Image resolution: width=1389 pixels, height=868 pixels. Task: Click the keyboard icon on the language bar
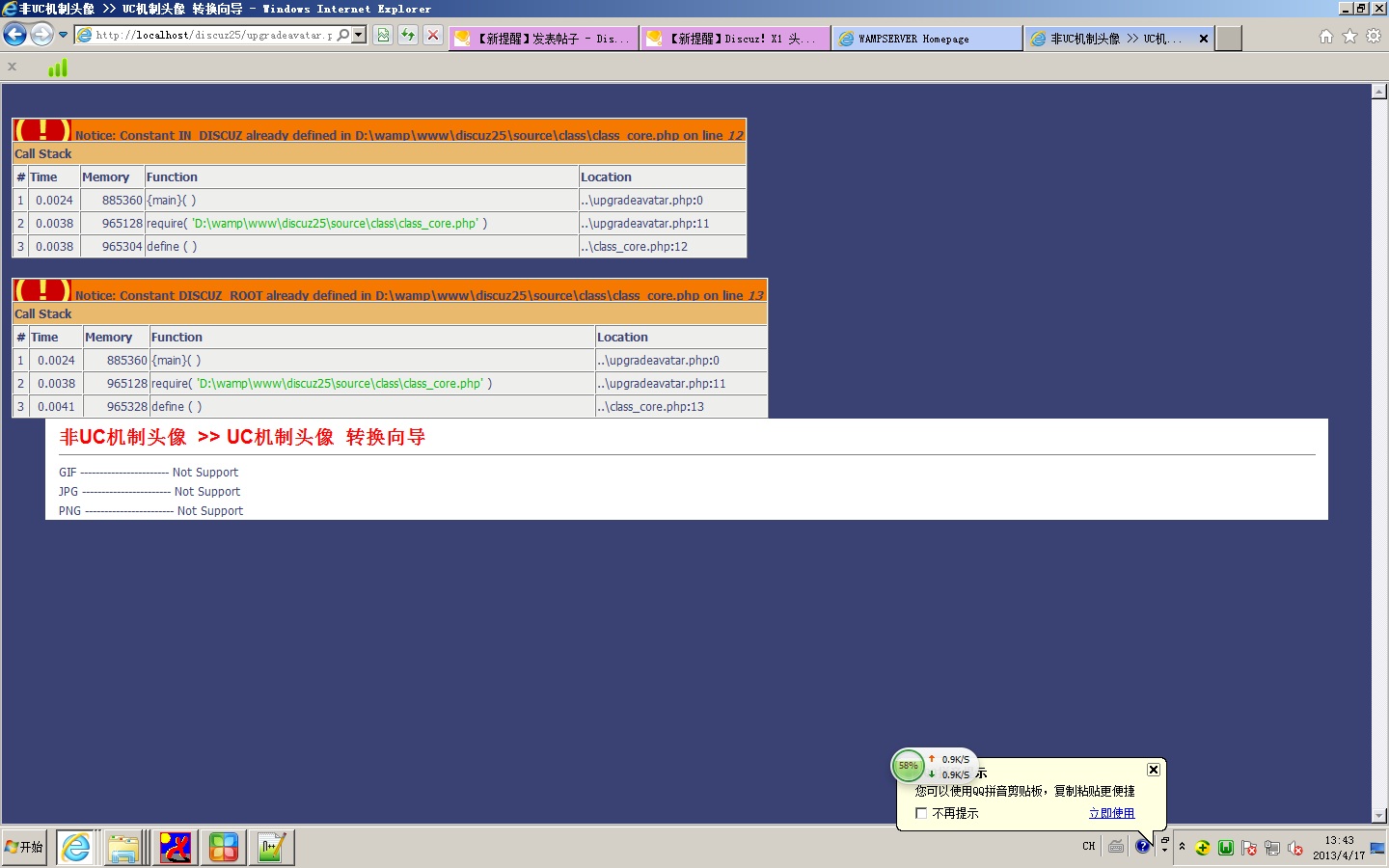click(1116, 847)
